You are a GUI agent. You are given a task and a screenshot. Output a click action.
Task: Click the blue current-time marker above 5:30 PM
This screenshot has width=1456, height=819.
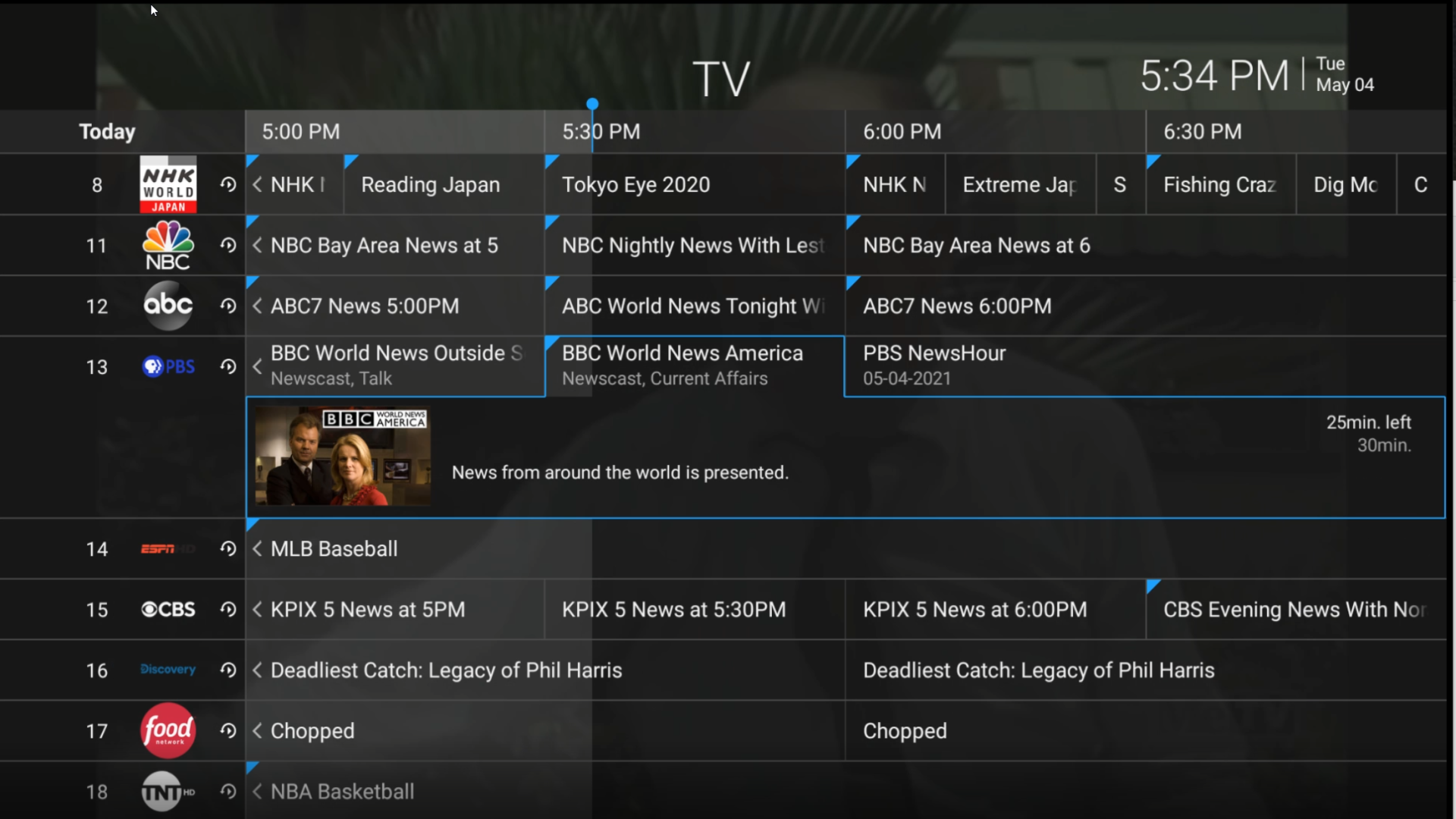tap(592, 103)
